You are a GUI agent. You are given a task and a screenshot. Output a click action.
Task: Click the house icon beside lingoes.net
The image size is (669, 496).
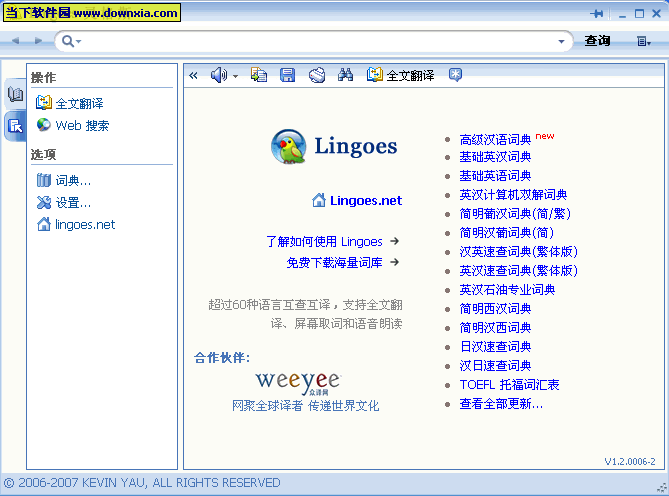click(x=44, y=224)
